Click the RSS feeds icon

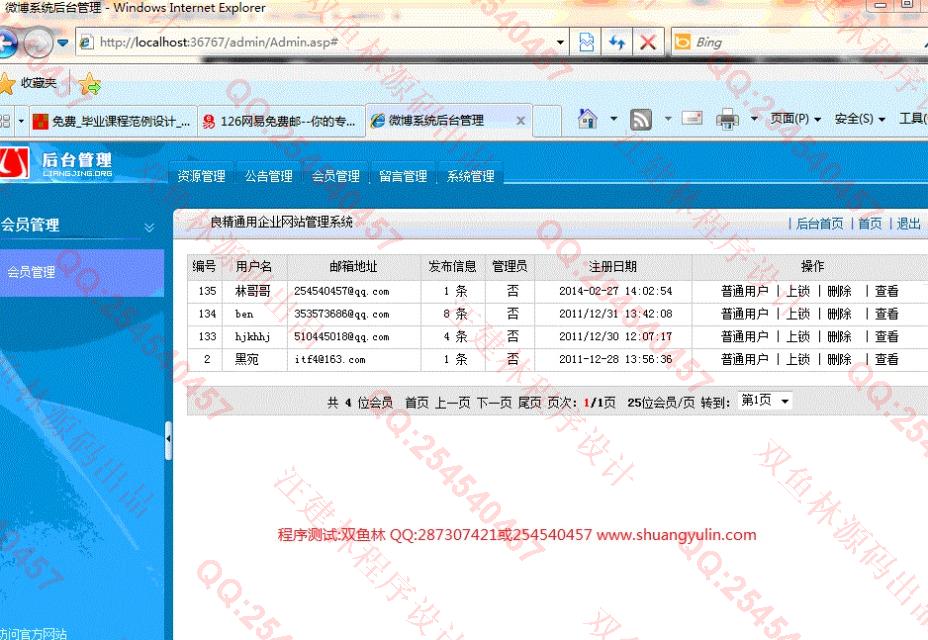[641, 120]
